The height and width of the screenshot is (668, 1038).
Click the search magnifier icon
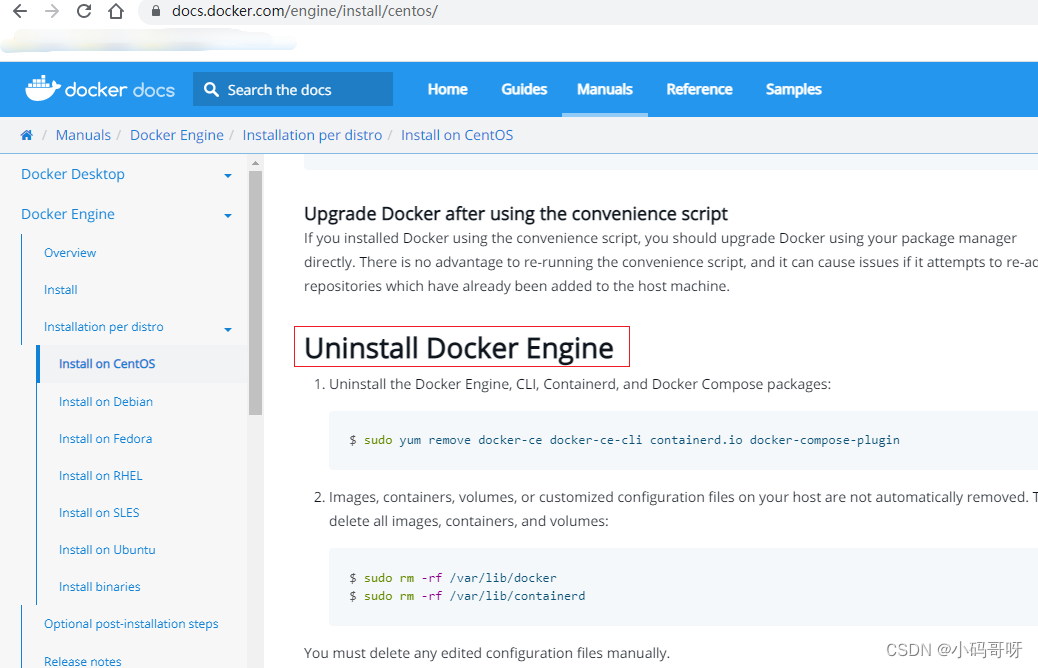[x=211, y=90]
